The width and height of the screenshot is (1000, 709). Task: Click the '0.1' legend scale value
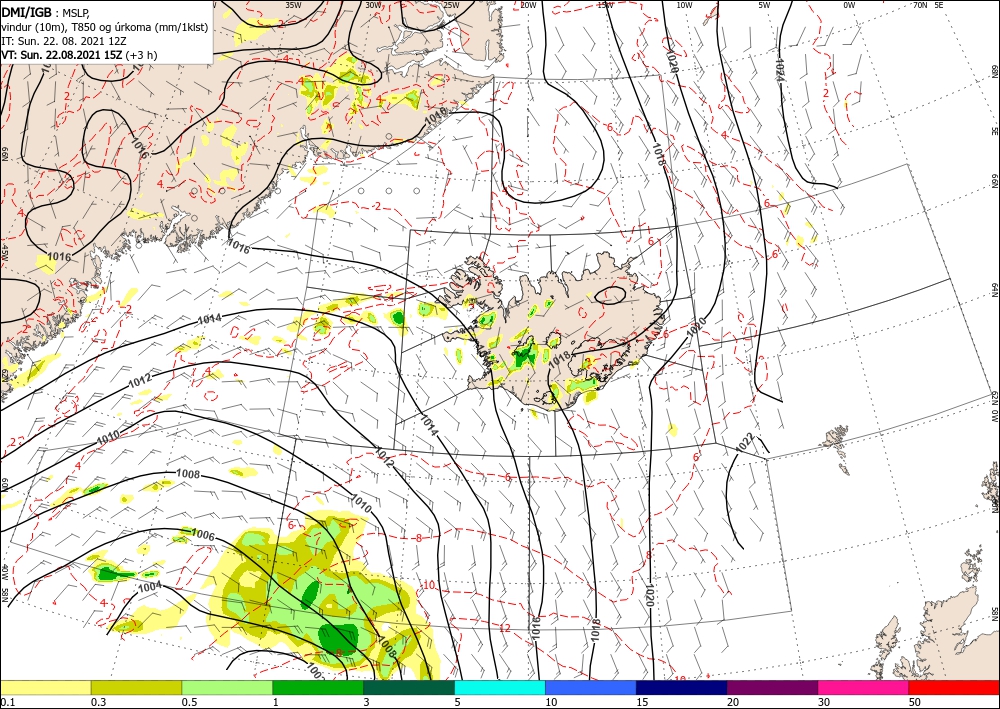[6, 702]
